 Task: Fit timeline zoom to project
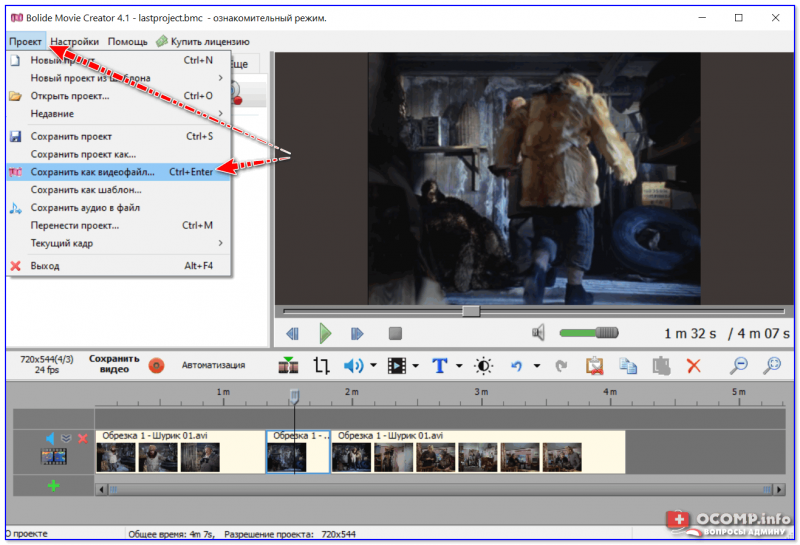772,365
